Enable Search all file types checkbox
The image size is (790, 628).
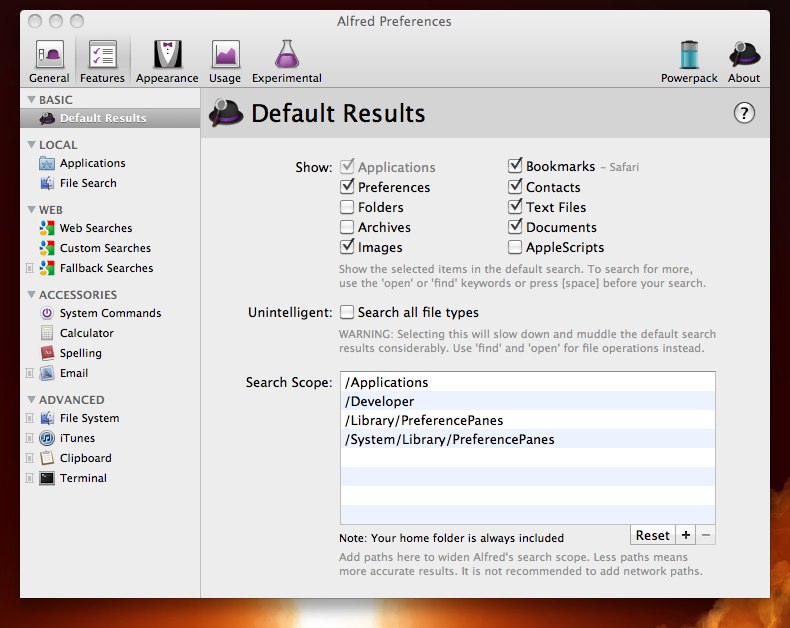[347, 312]
